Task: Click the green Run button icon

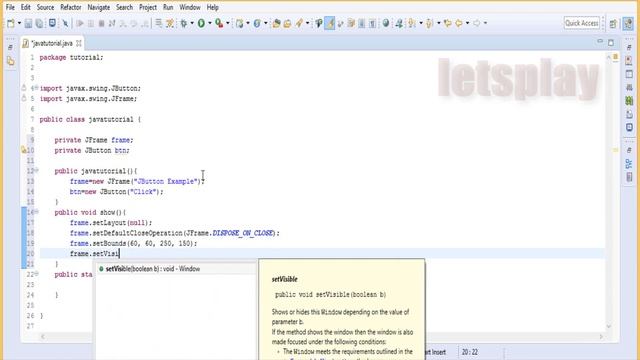Action: [x=201, y=23]
